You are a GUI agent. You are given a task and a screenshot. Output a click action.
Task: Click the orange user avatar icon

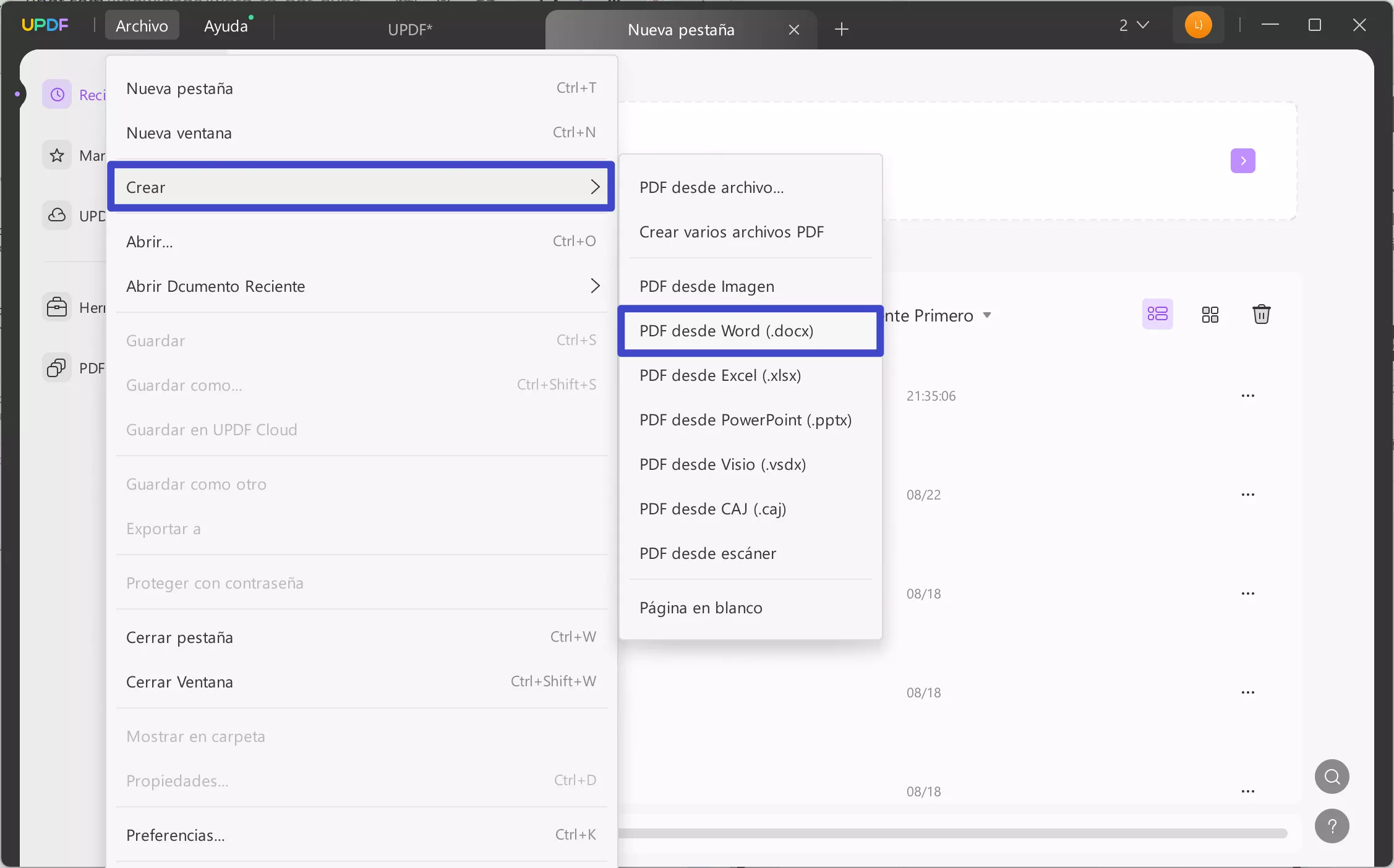click(x=1198, y=25)
